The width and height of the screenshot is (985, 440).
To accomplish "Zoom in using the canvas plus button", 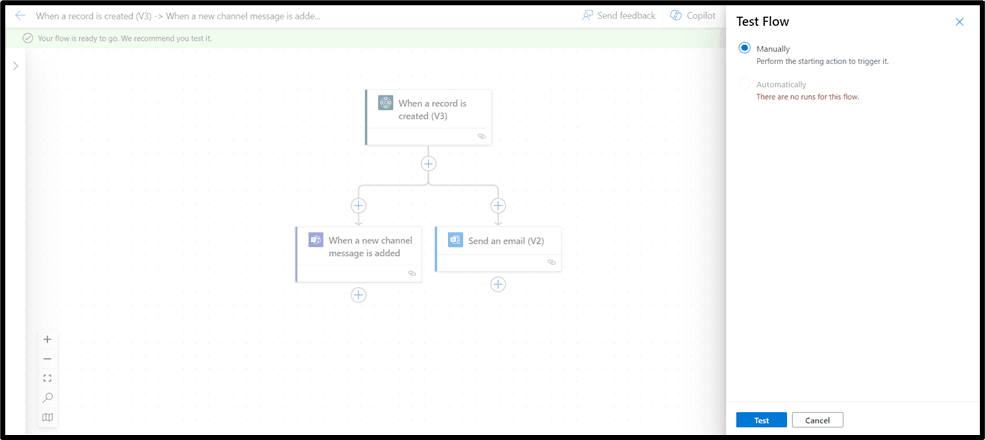I will pyautogui.click(x=47, y=339).
